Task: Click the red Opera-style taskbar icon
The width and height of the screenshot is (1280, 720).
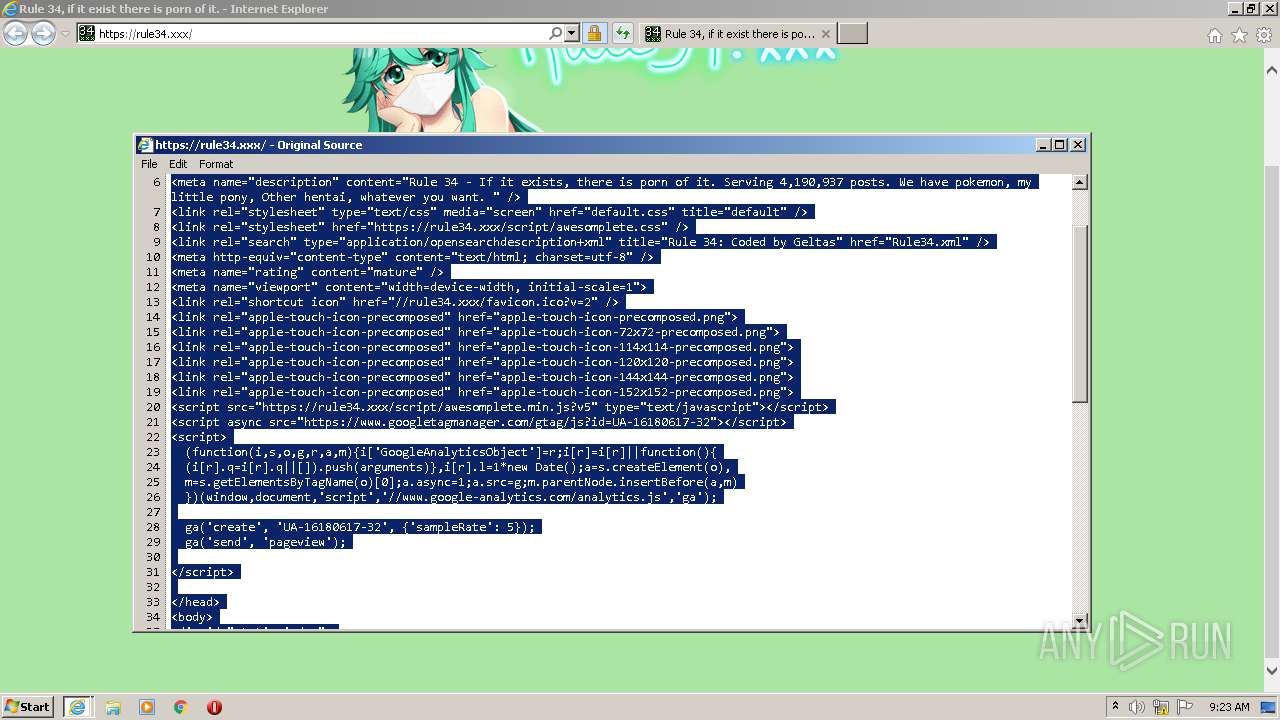Action: click(x=214, y=707)
